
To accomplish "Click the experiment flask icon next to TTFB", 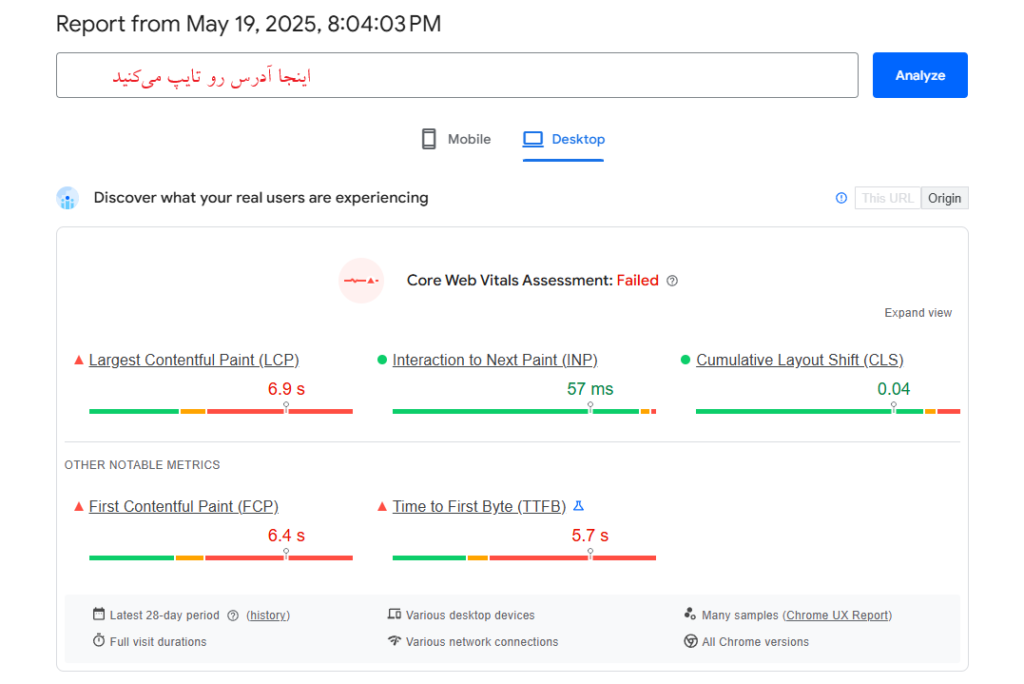I will pyautogui.click(x=578, y=506).
